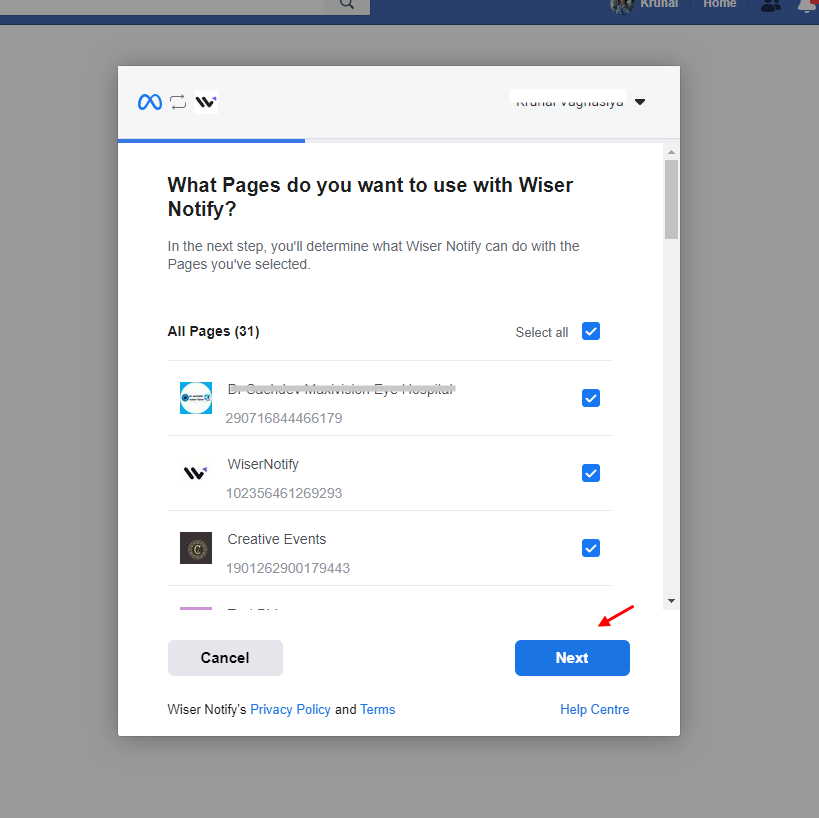Image resolution: width=819 pixels, height=818 pixels.
Task: Click the friends icon in Facebook top bar
Action: (770, 5)
